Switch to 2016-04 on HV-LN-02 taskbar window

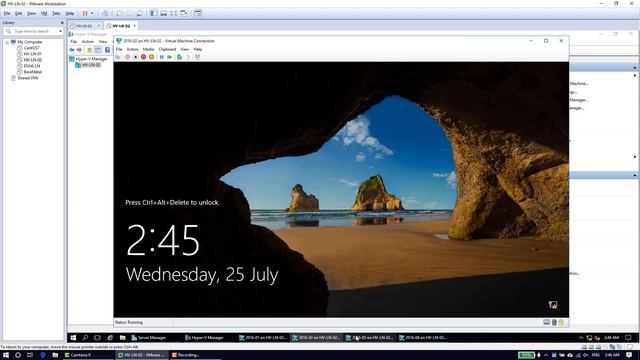coord(423,338)
